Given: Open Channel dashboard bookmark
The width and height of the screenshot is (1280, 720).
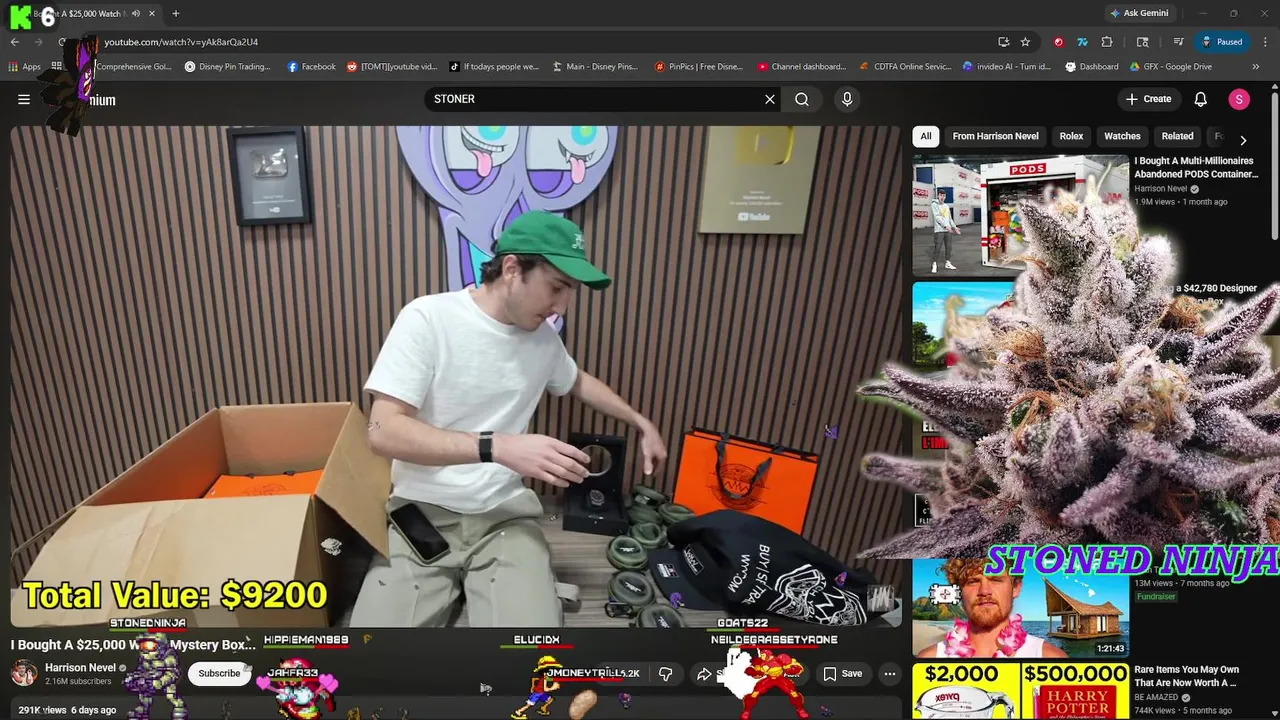Looking at the screenshot, I should pyautogui.click(x=801, y=67).
